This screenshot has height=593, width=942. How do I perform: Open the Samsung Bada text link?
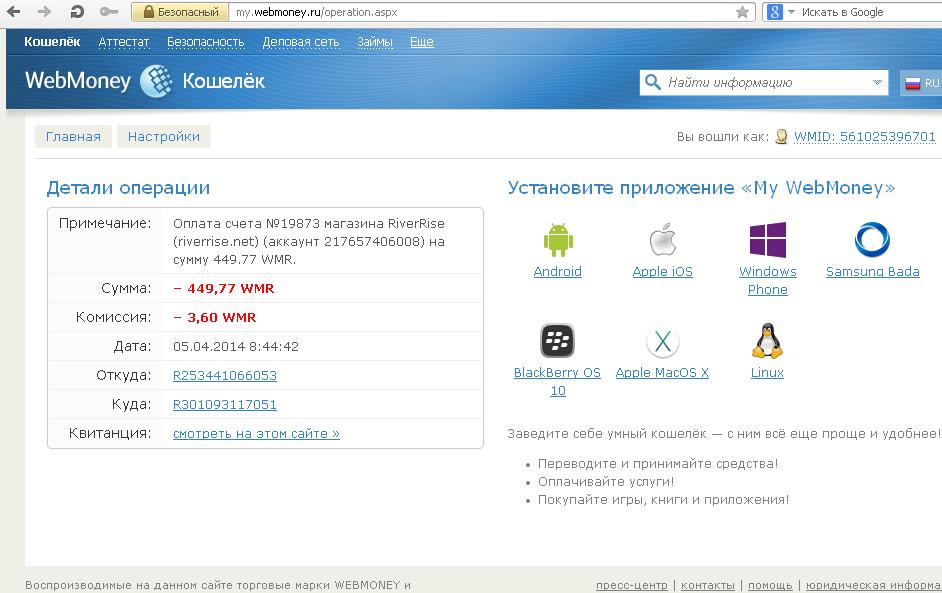click(x=872, y=272)
